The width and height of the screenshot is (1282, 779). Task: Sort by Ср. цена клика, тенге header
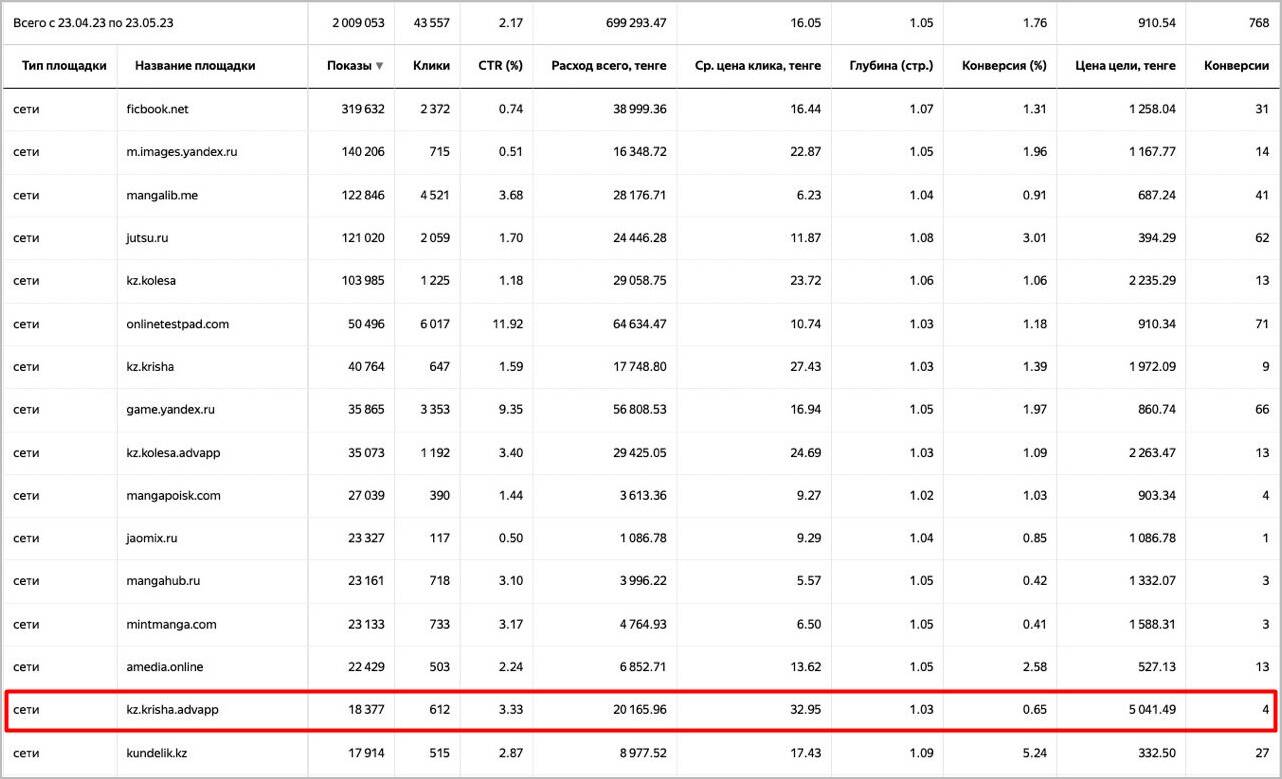coord(757,66)
